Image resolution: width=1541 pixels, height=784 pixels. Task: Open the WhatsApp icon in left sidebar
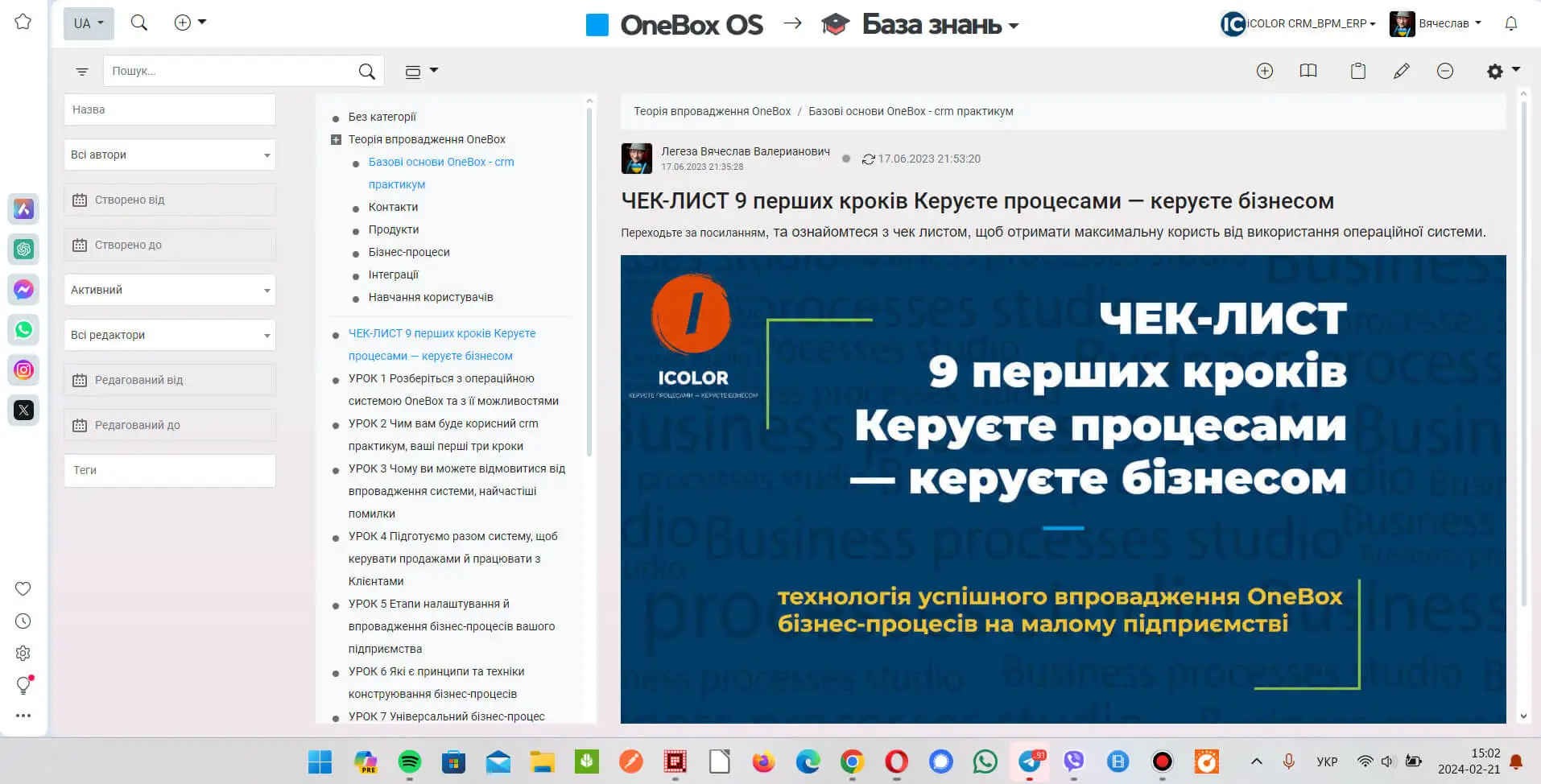[x=23, y=329]
